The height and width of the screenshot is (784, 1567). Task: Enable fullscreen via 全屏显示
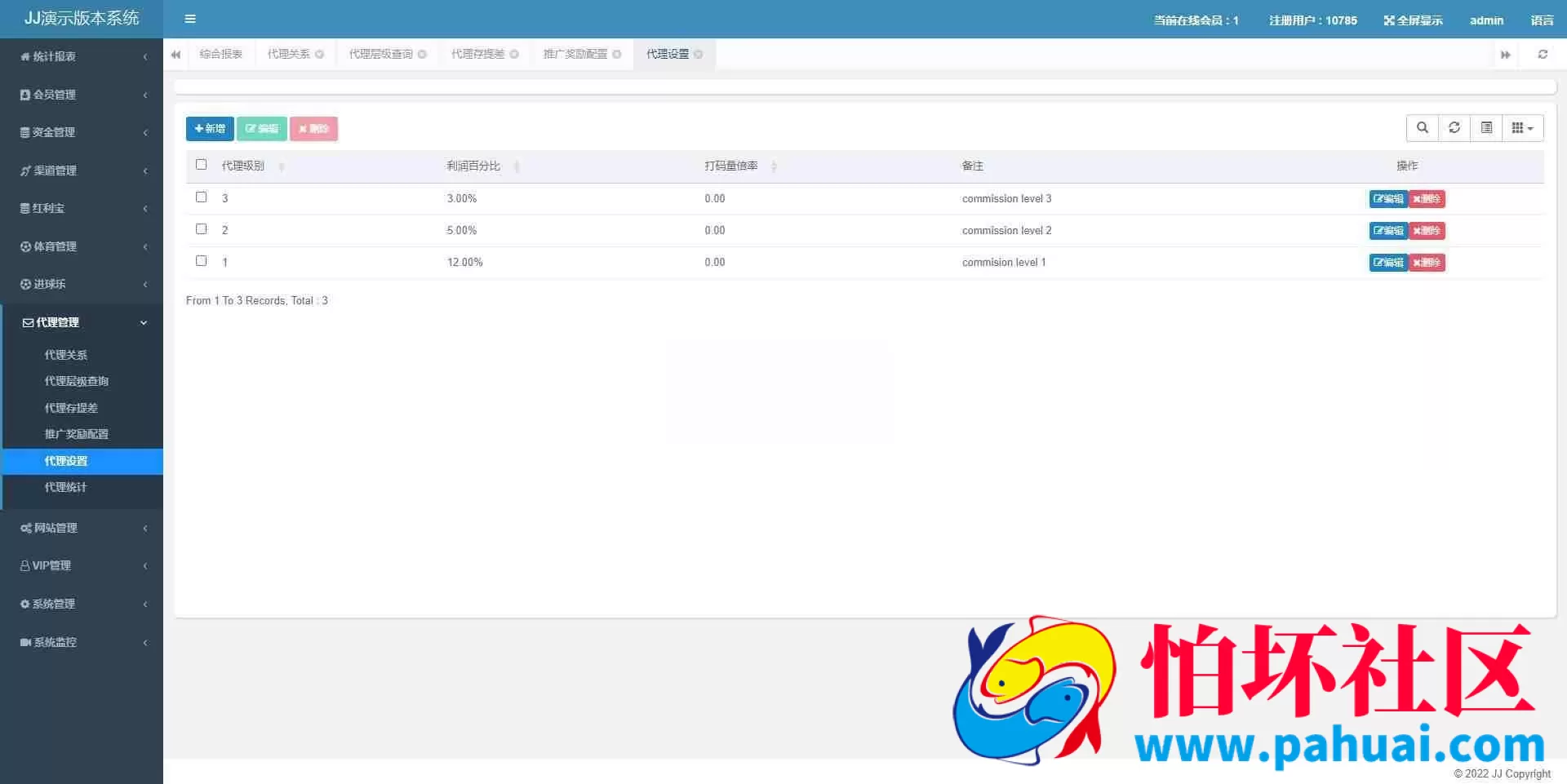pyautogui.click(x=1413, y=20)
